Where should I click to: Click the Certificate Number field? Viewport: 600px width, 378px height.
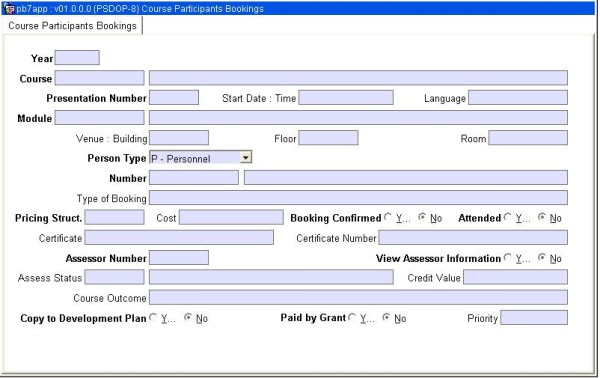(x=473, y=237)
